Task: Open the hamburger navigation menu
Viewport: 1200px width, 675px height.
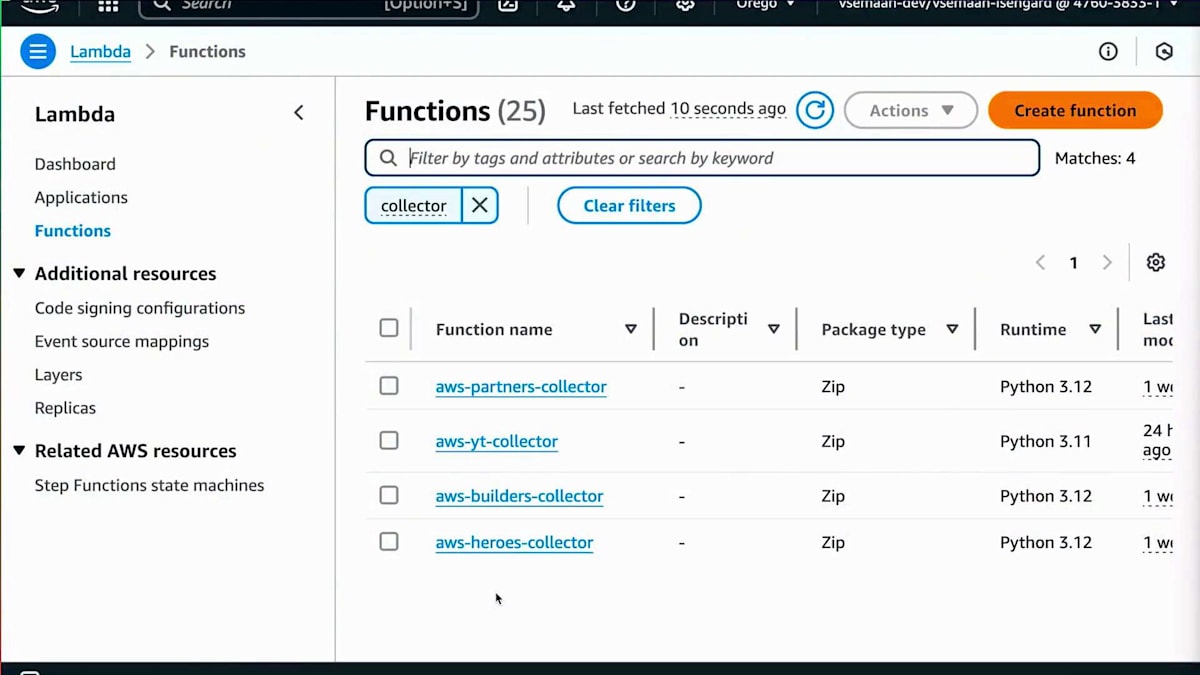Action: [38, 52]
